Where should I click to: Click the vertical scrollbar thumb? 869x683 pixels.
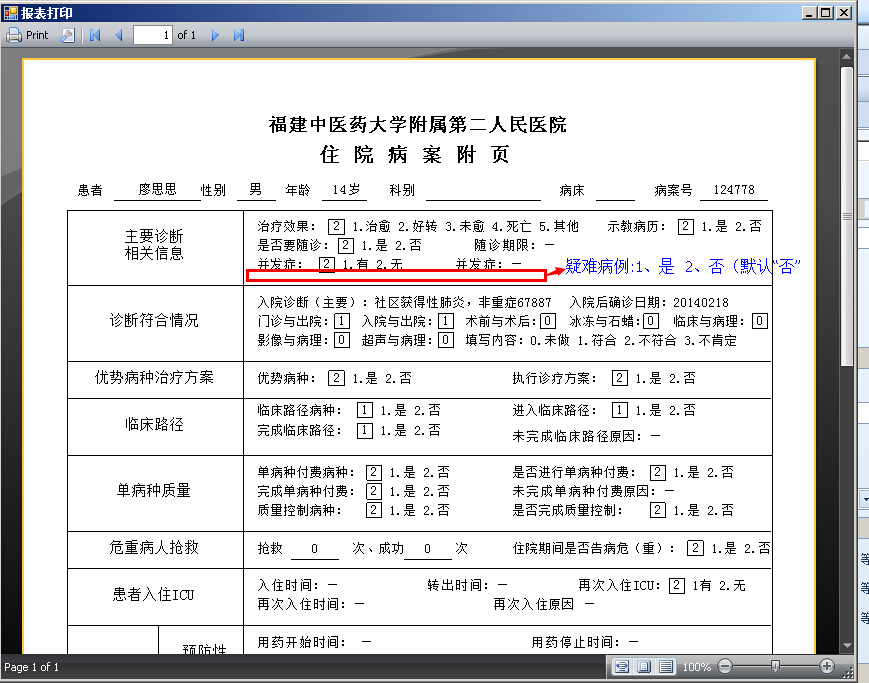click(846, 216)
